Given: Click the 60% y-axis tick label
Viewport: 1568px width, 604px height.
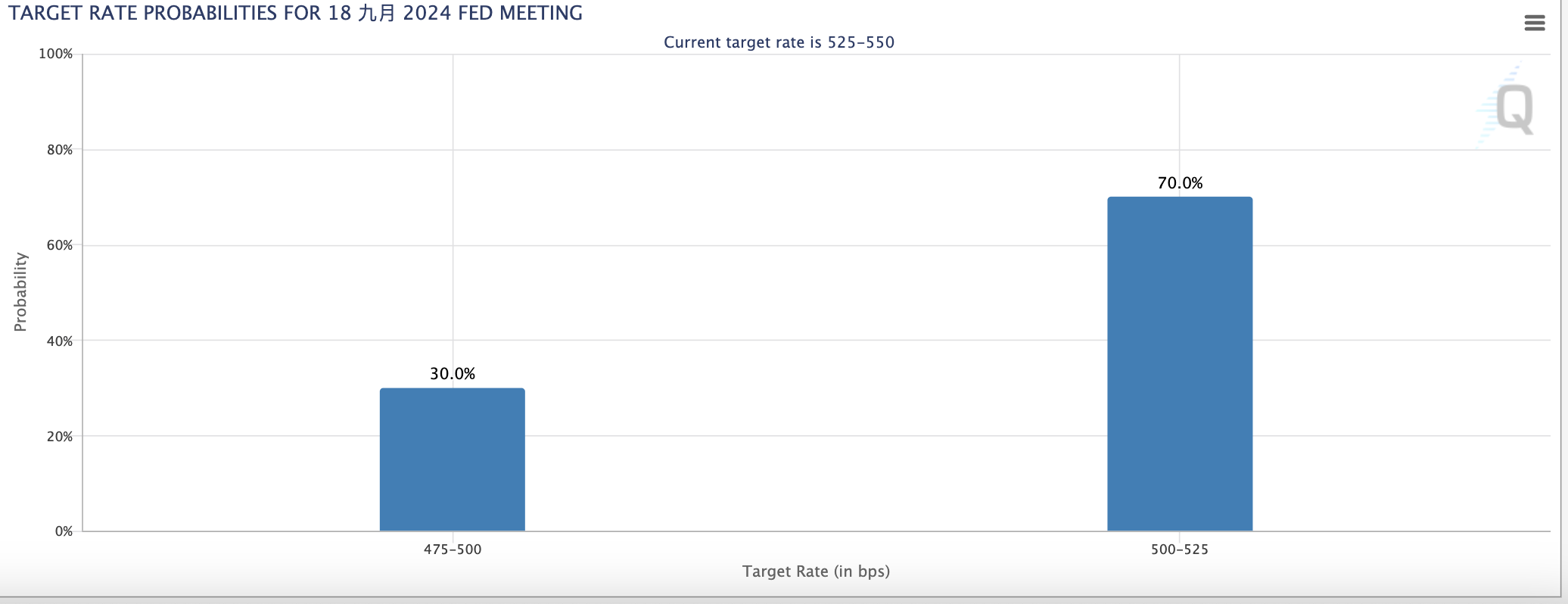Looking at the screenshot, I should tap(59, 245).
